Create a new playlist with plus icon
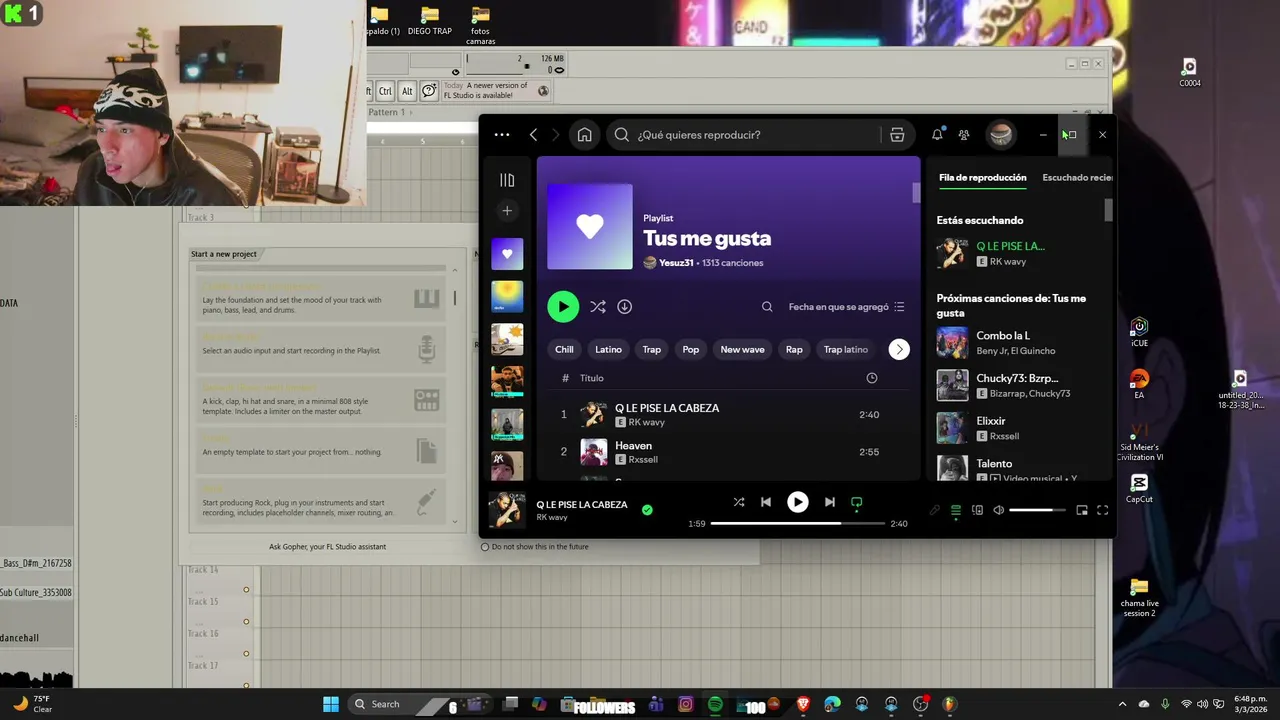1280x720 pixels. [x=507, y=211]
